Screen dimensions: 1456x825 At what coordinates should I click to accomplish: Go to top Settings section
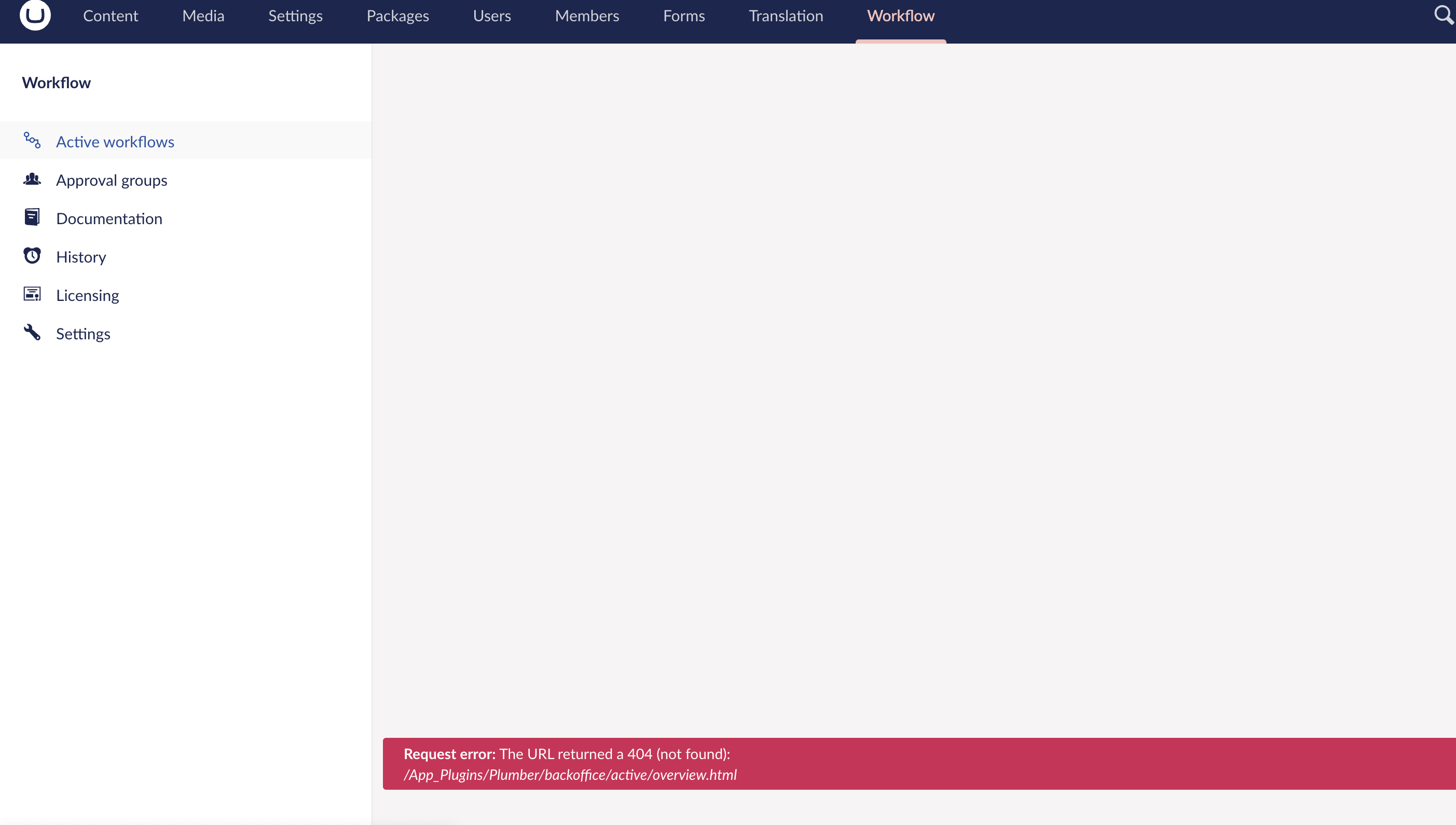(295, 16)
